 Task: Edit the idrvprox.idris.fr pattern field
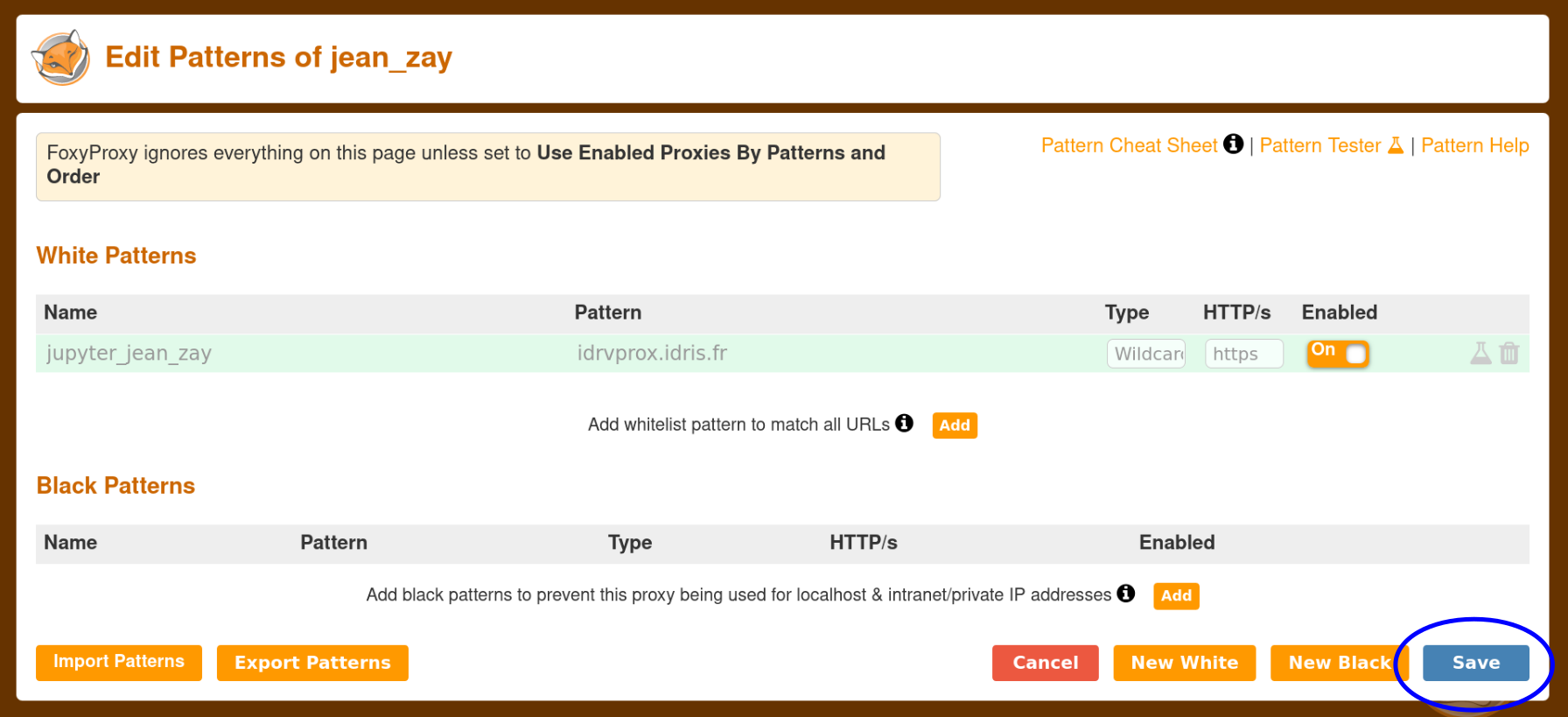831,353
